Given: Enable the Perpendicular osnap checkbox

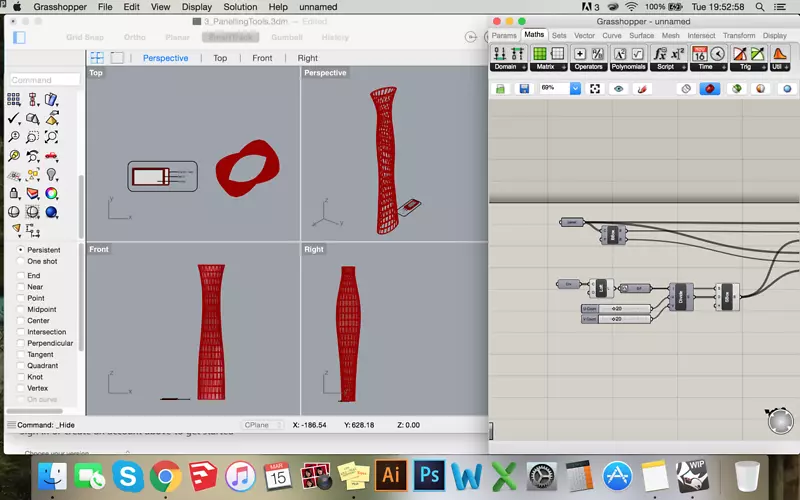Looking at the screenshot, I should [21, 343].
